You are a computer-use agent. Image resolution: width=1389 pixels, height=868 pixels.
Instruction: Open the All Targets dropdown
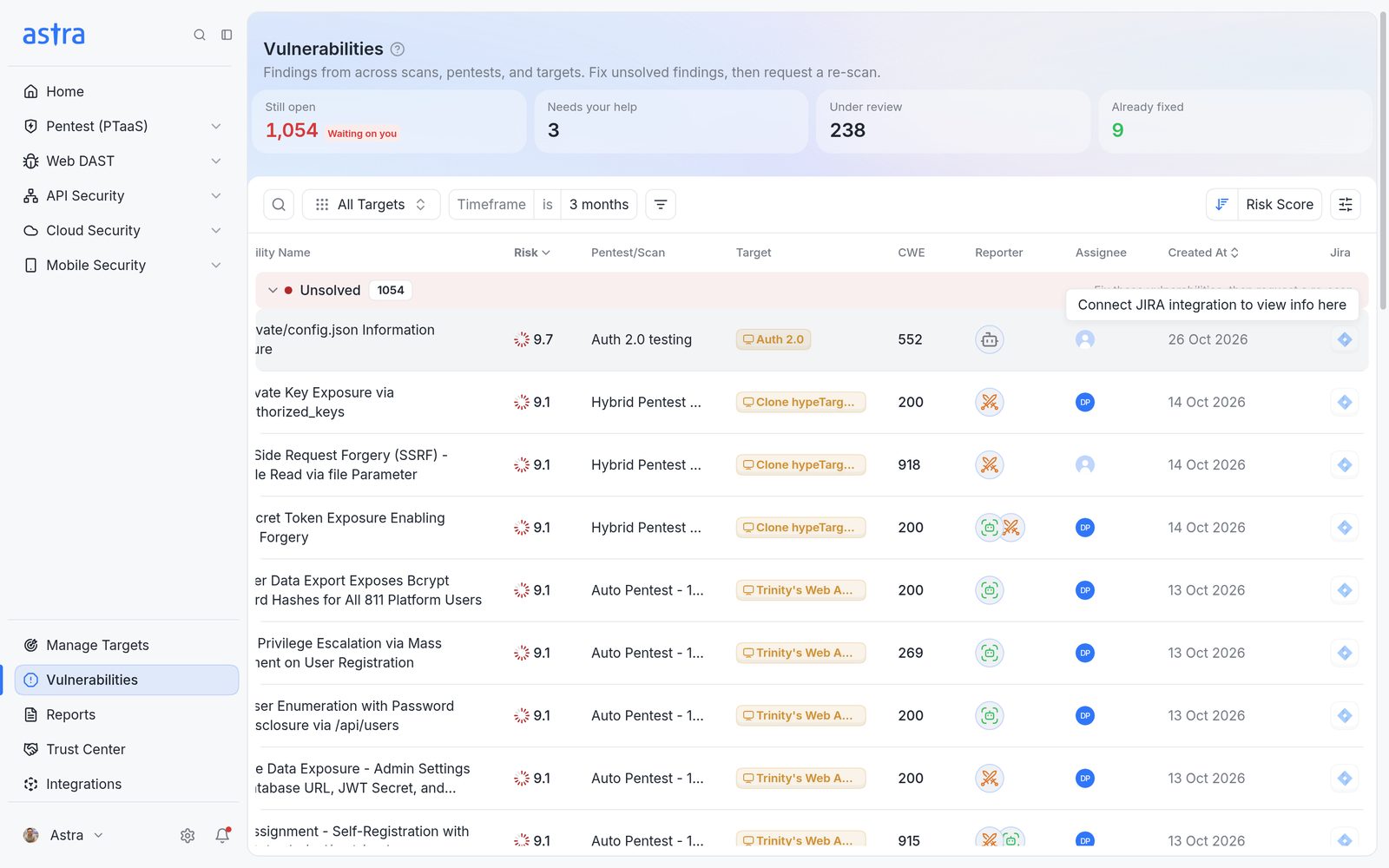[372, 205]
